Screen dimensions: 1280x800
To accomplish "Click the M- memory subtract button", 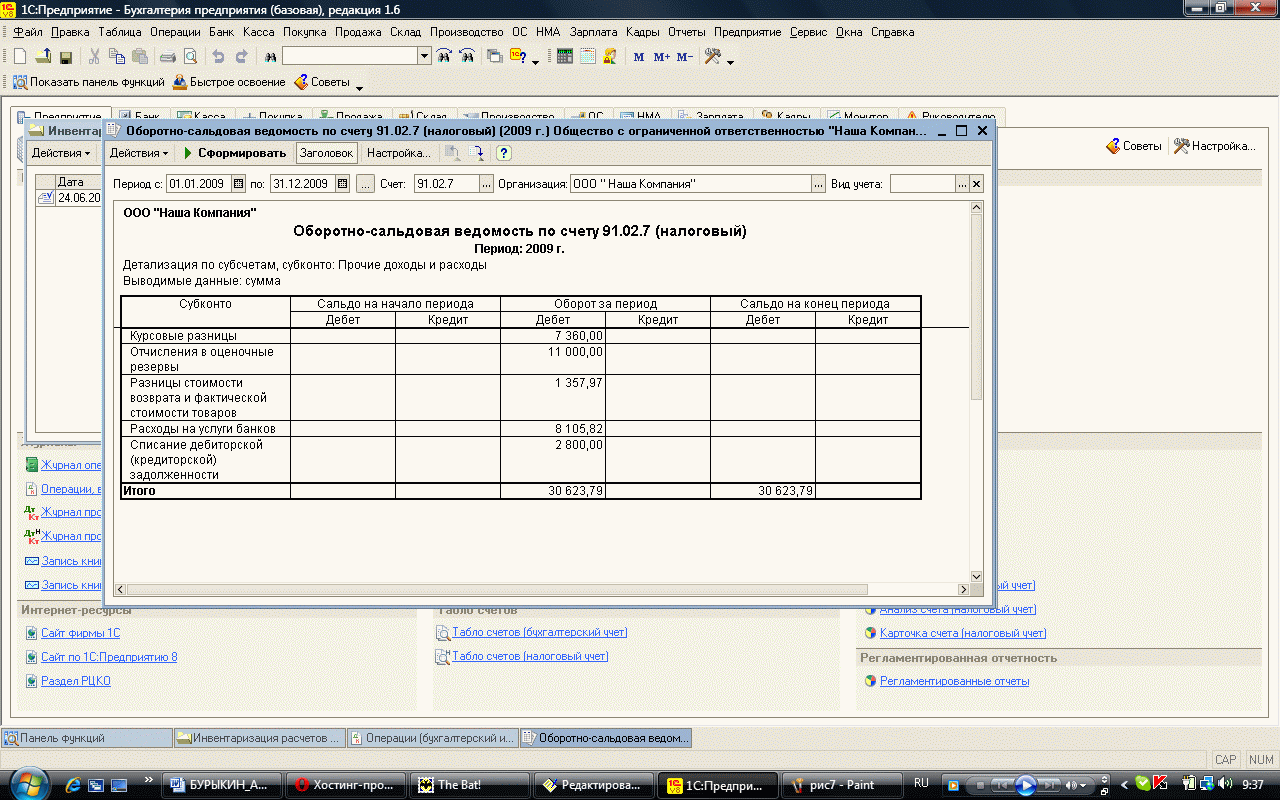I will (684, 57).
